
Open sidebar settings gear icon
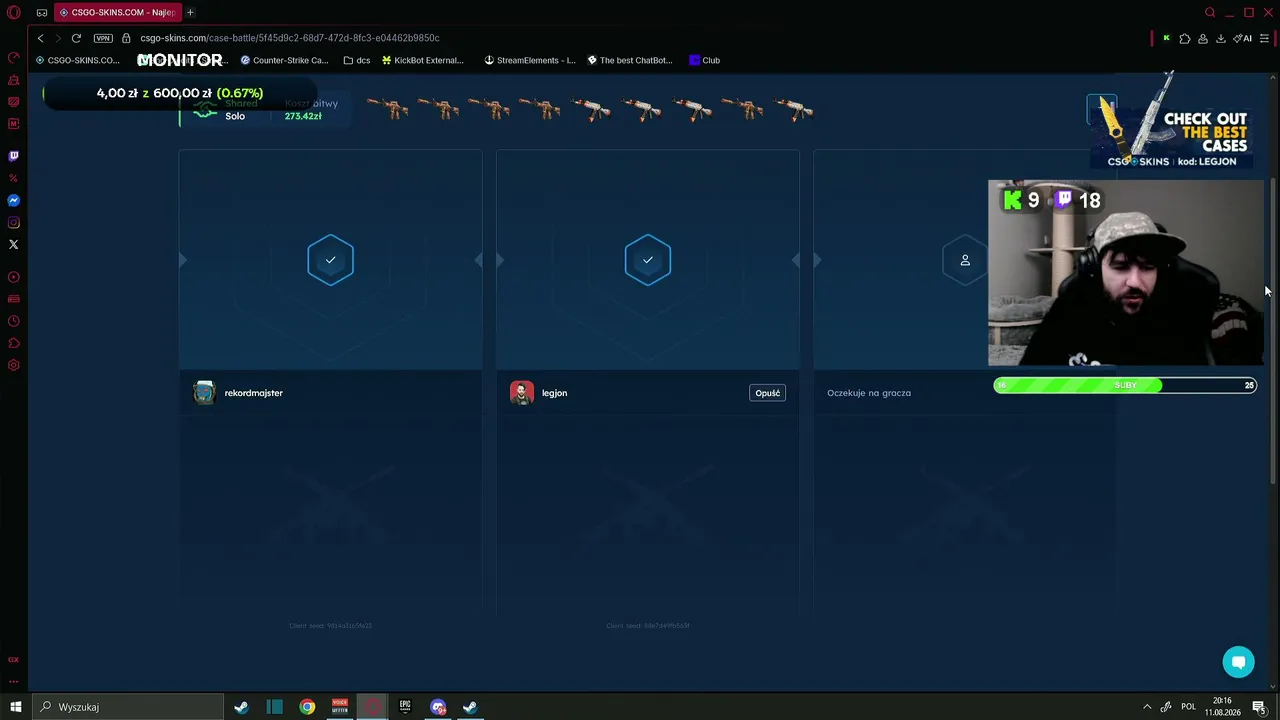(14, 365)
